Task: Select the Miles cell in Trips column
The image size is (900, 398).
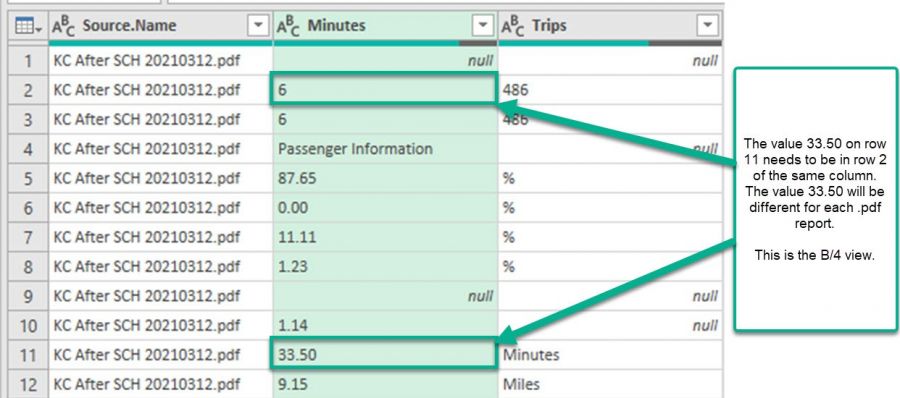Action: point(610,384)
